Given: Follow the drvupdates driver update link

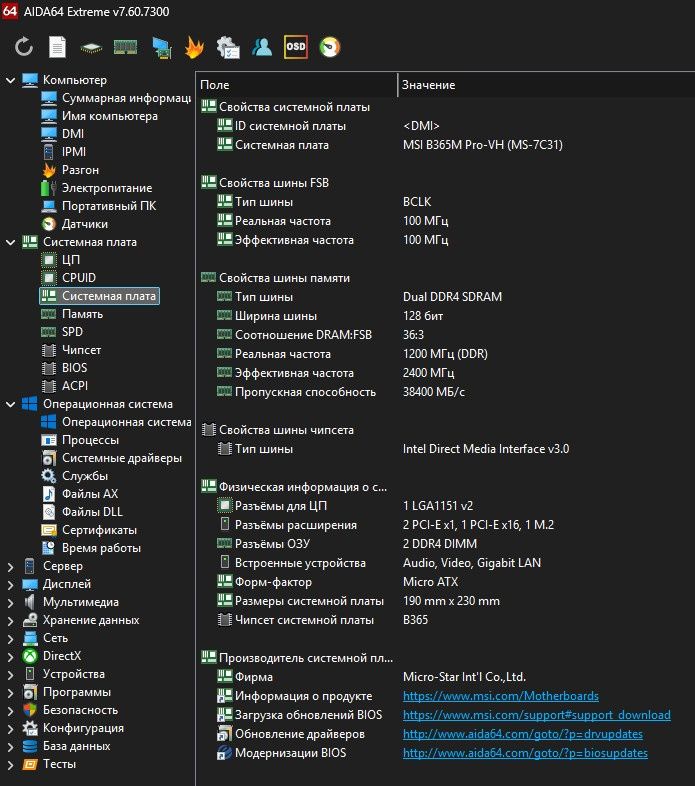Looking at the screenshot, I should tap(523, 734).
